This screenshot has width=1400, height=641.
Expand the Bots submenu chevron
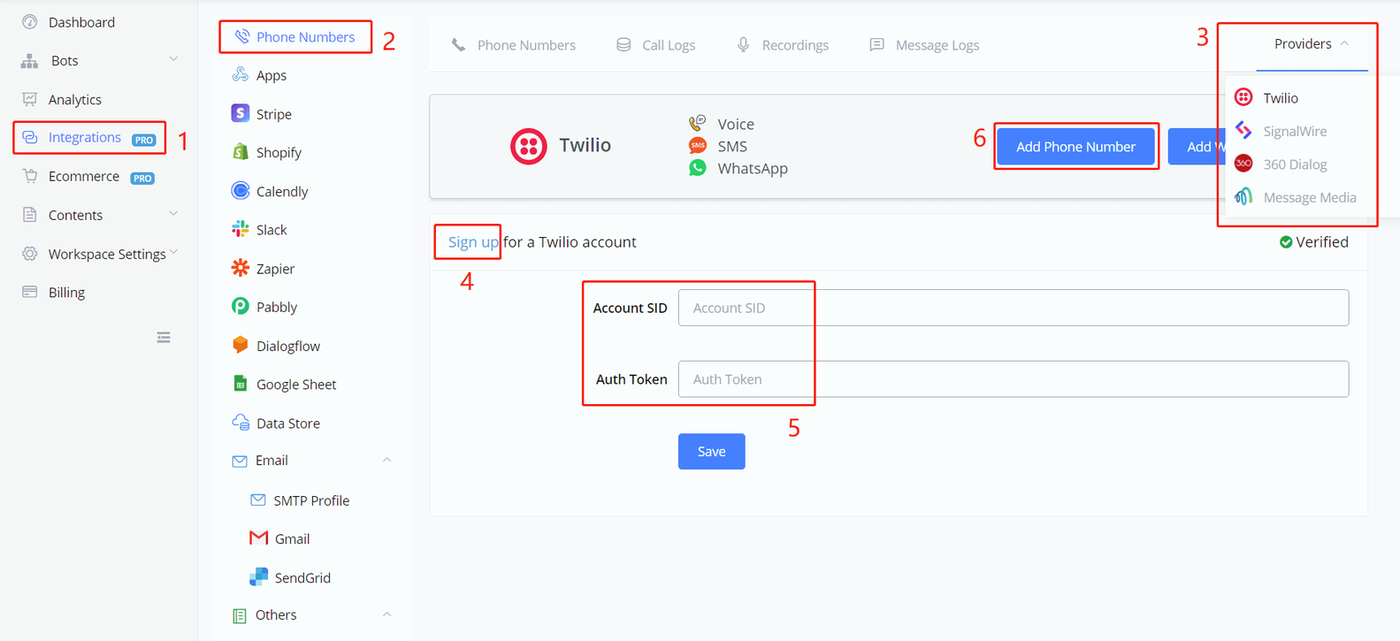pos(174,60)
